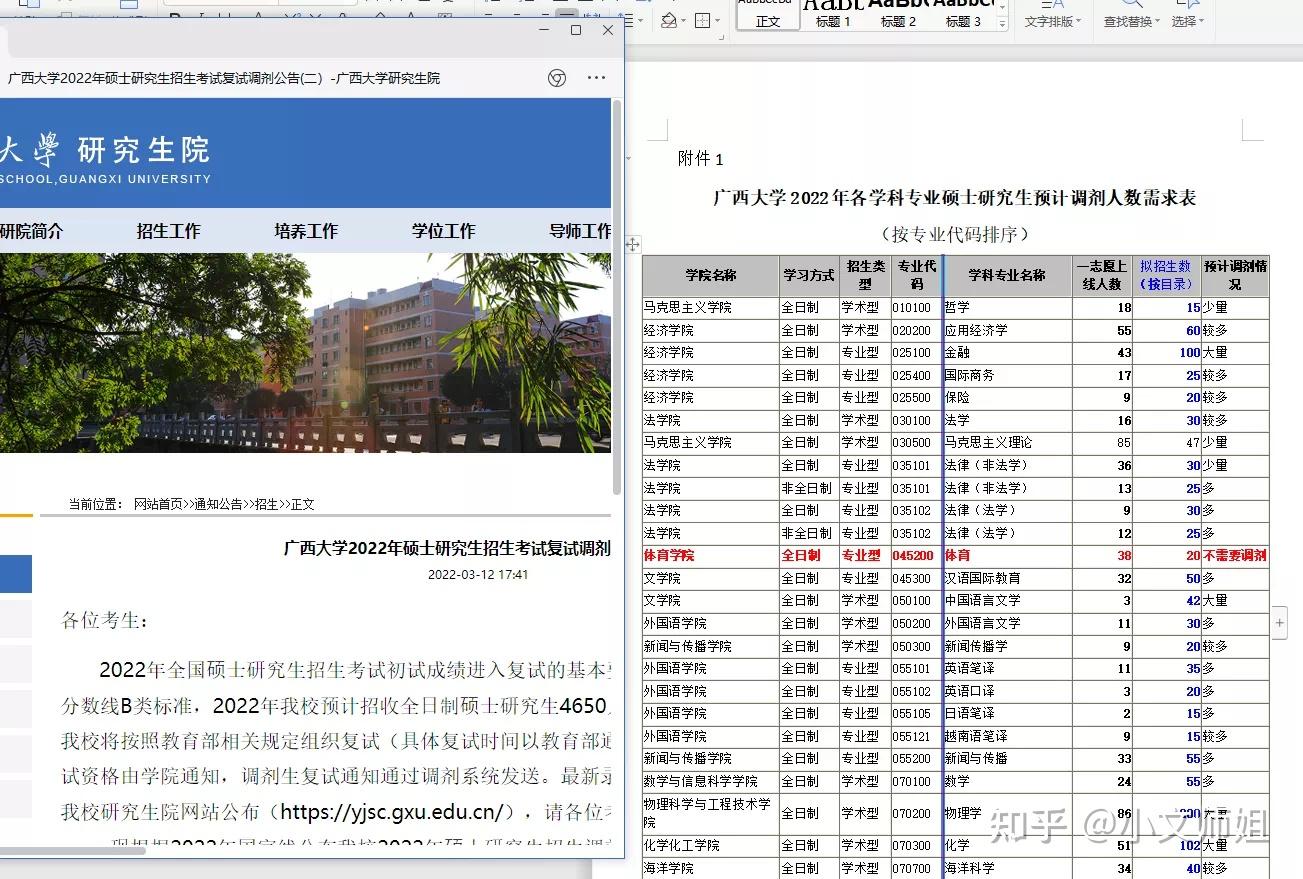The height and width of the screenshot is (879, 1303).
Task: Click the 化学化工学院 cell
Action: pos(711,845)
